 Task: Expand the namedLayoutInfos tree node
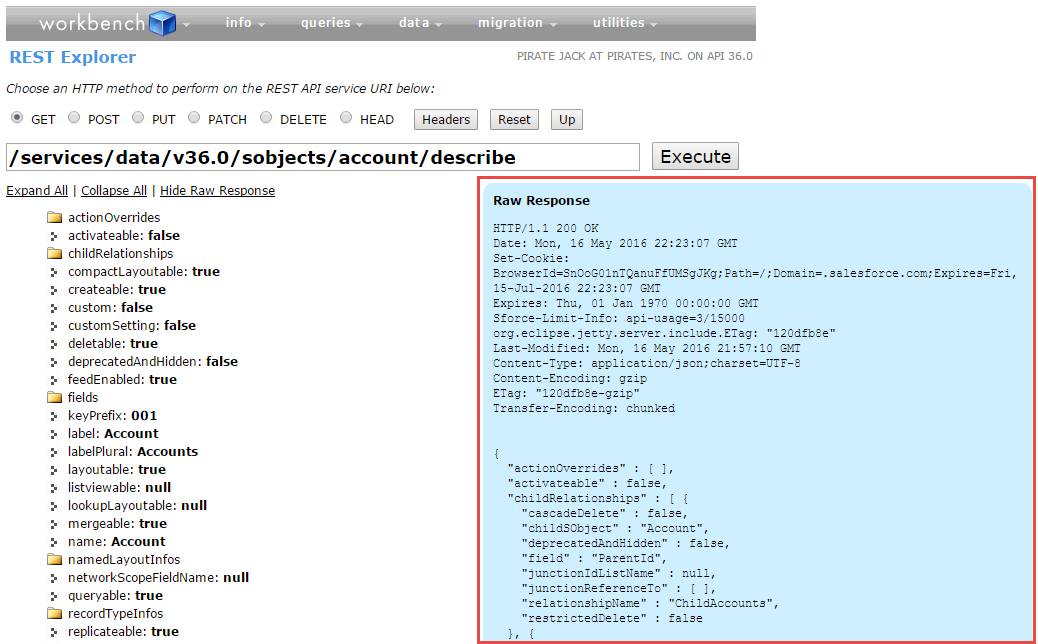[124, 560]
